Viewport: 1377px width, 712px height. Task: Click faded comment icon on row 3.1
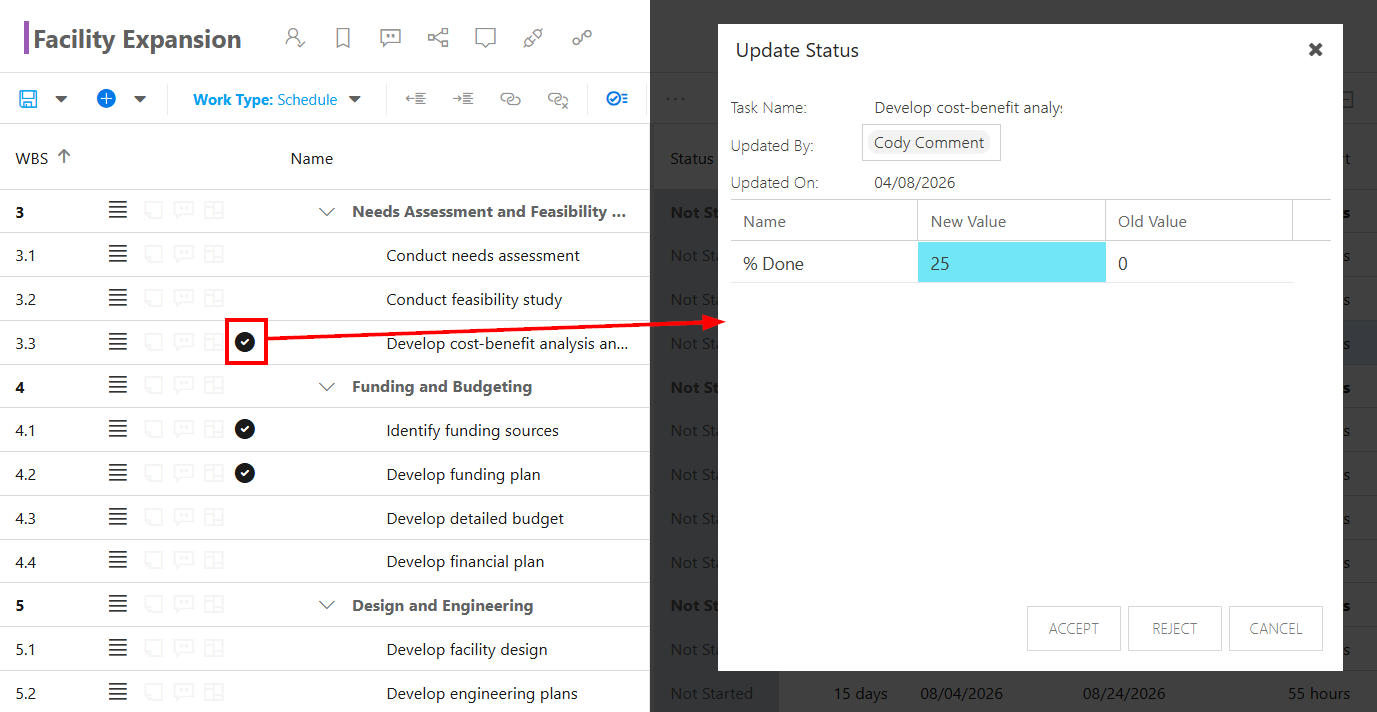[184, 254]
